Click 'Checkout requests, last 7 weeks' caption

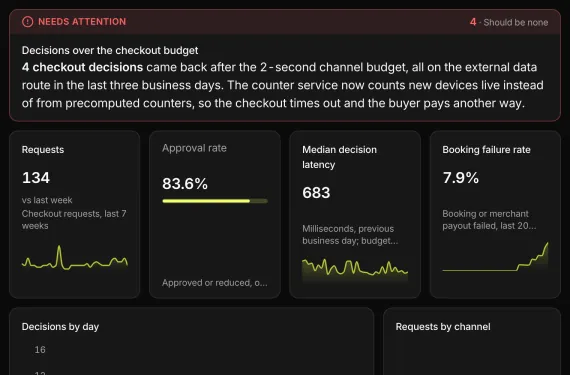tap(74, 219)
